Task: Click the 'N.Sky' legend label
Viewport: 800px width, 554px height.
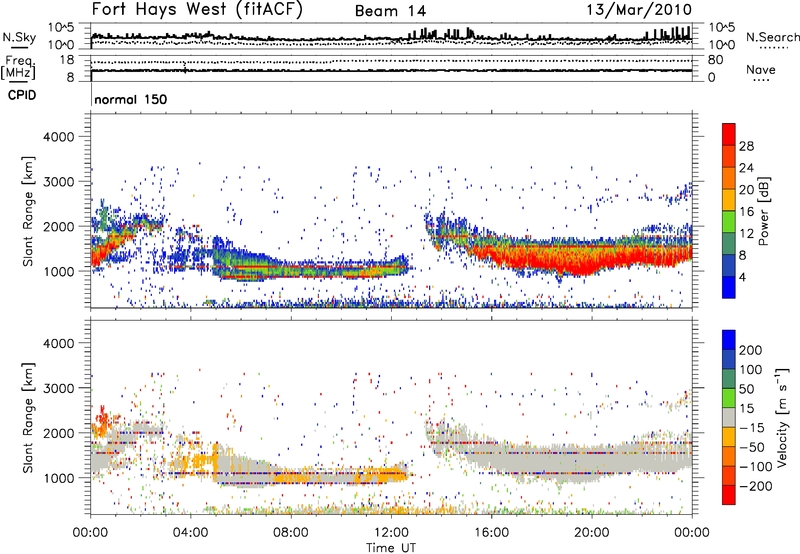Action: [19, 37]
